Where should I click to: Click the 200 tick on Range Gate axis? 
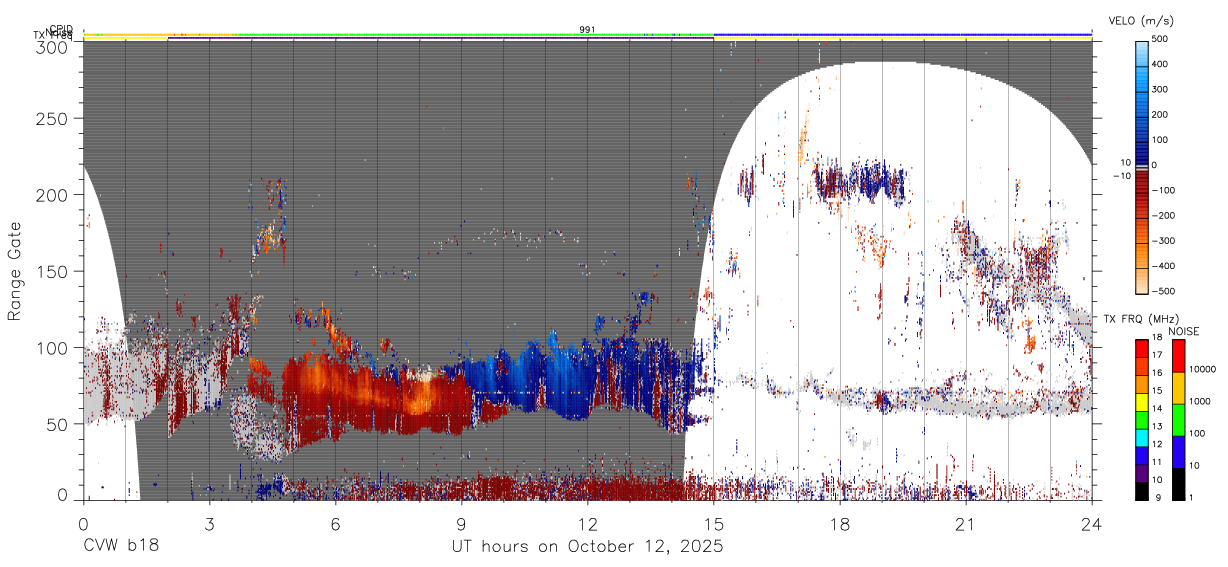click(52, 195)
